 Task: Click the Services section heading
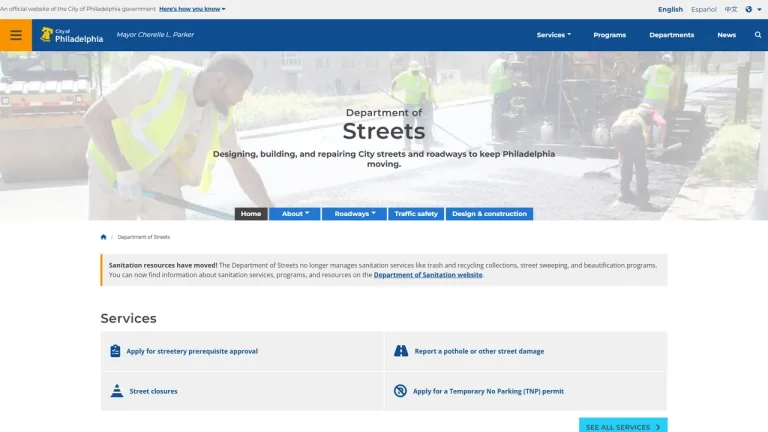128,318
